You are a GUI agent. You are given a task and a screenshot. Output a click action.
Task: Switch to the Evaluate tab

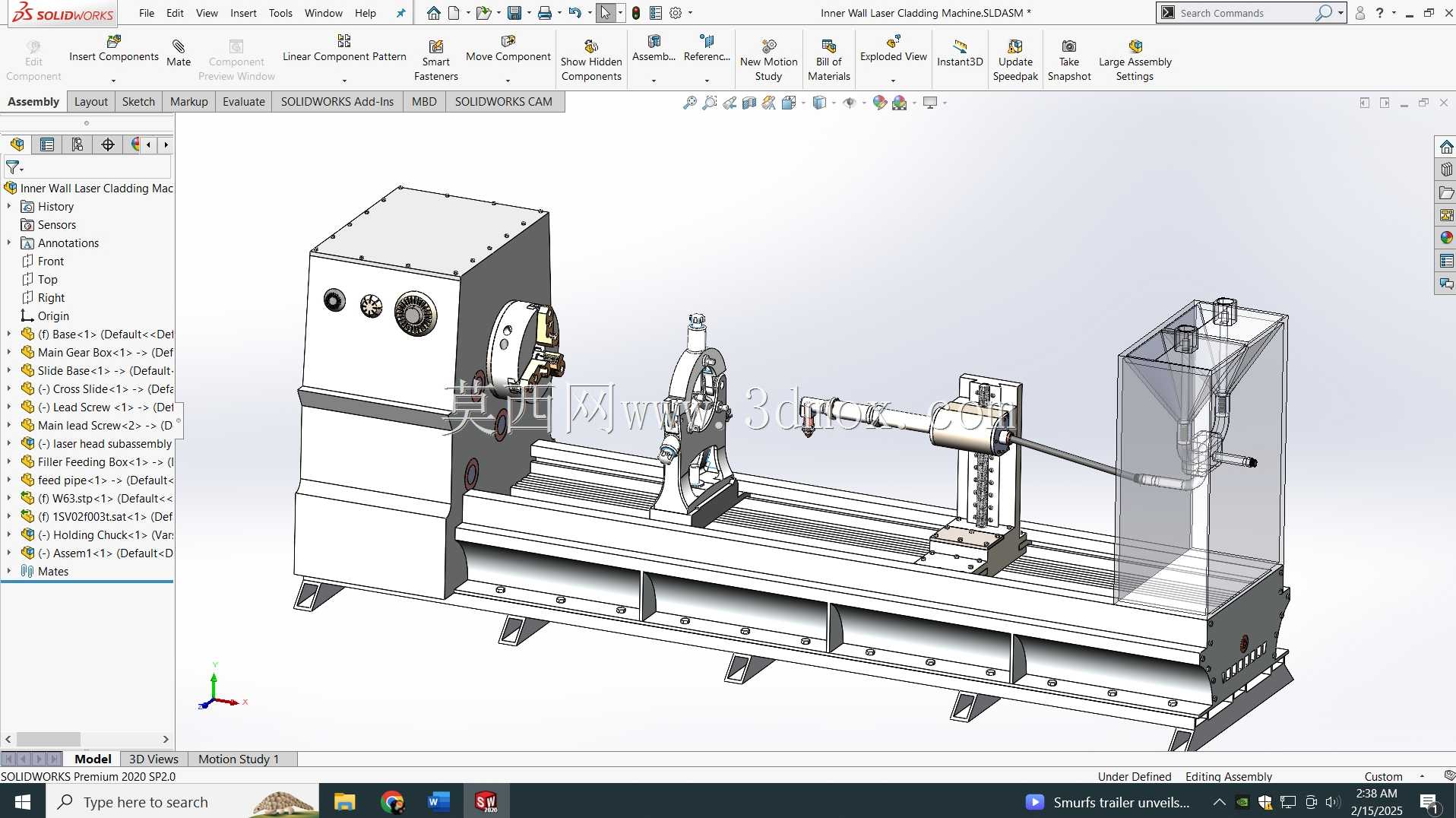(244, 102)
